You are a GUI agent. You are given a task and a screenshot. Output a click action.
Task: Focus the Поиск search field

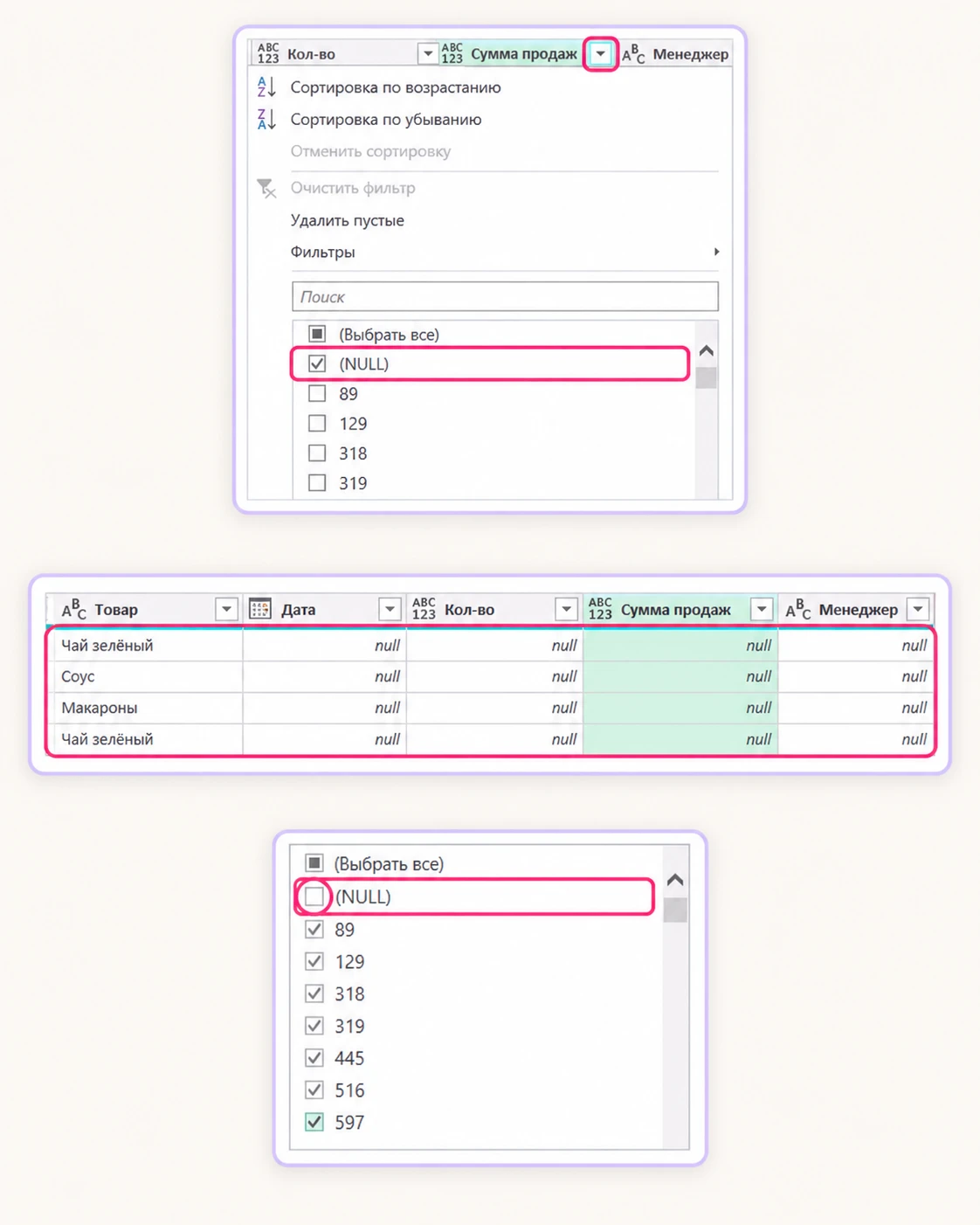pyautogui.click(x=505, y=296)
